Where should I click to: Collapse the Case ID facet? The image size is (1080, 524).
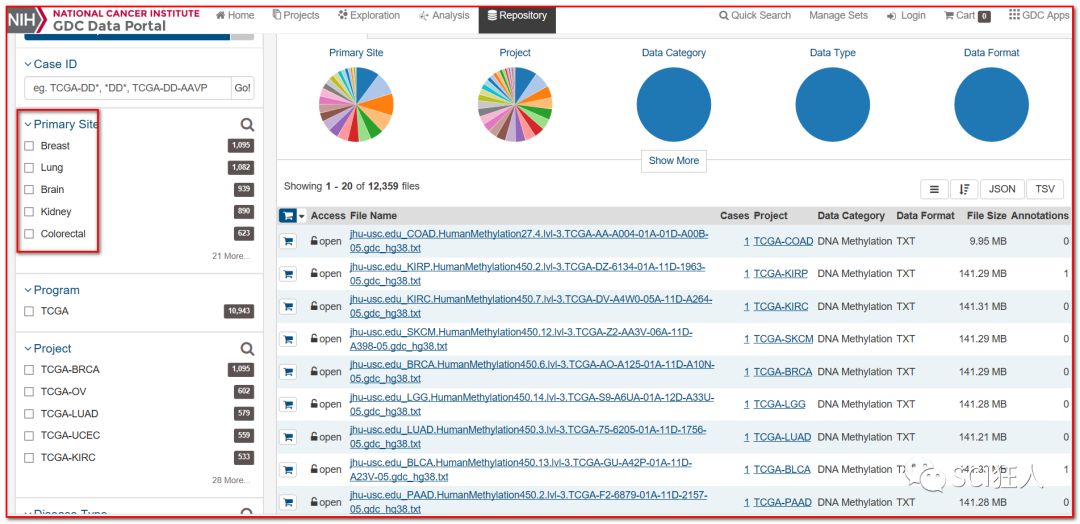(x=50, y=64)
